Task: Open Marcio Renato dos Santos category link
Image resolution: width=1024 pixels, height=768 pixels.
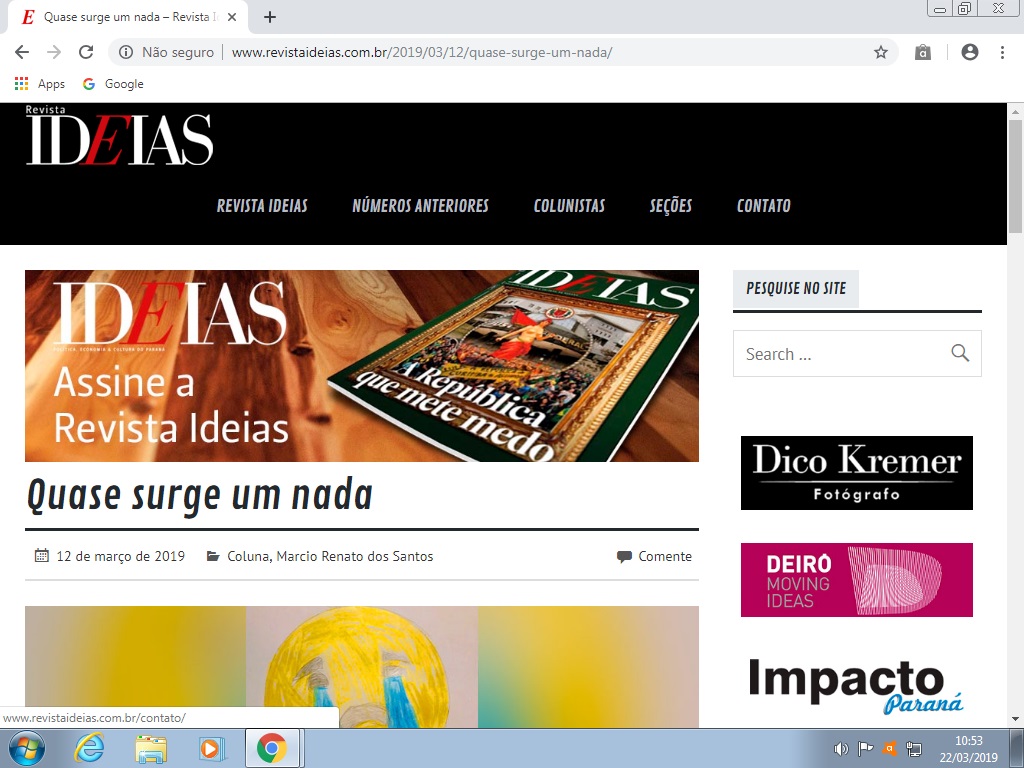Action: tap(355, 556)
